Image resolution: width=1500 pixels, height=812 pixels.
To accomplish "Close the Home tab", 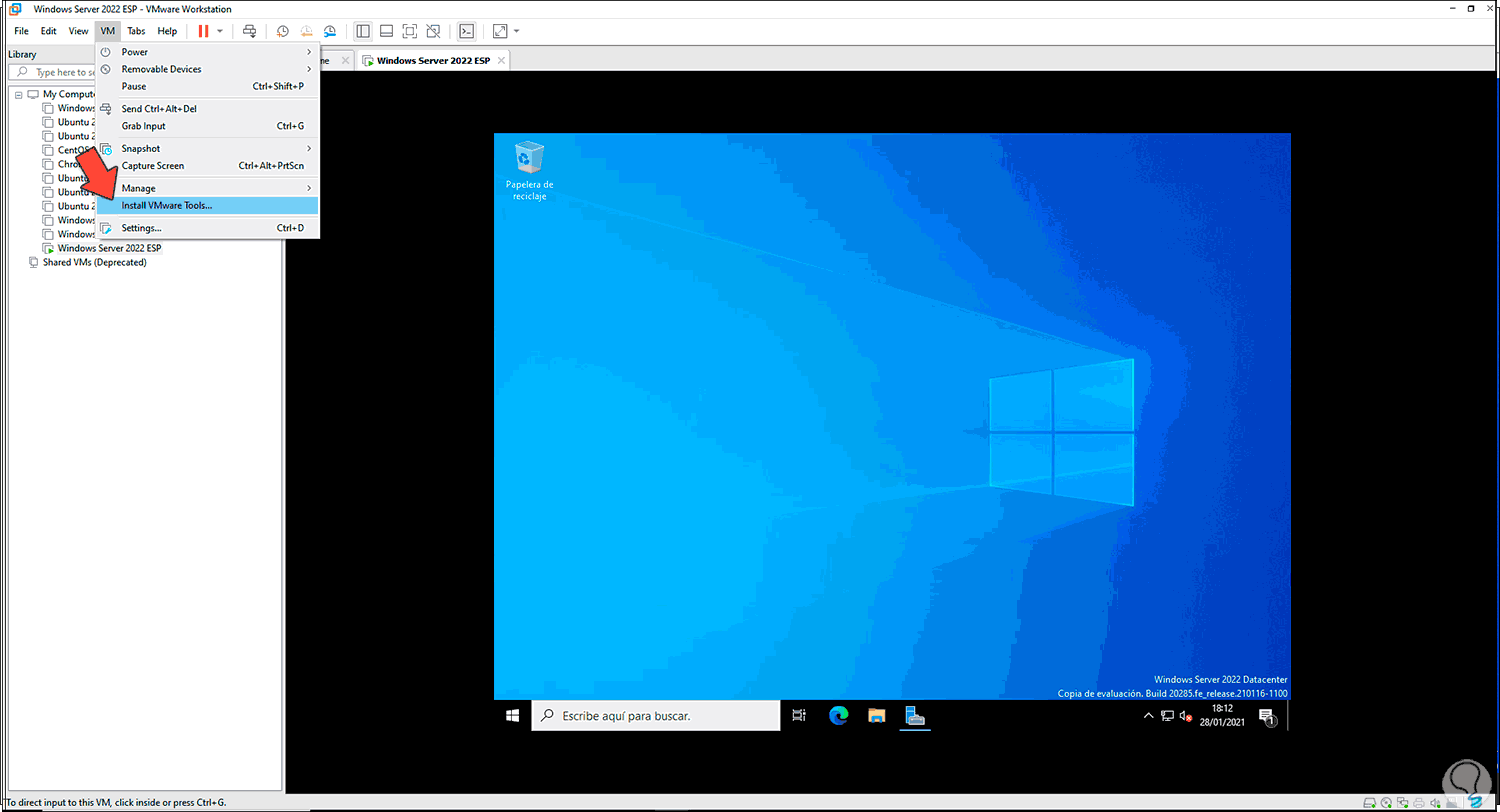I will click(346, 60).
